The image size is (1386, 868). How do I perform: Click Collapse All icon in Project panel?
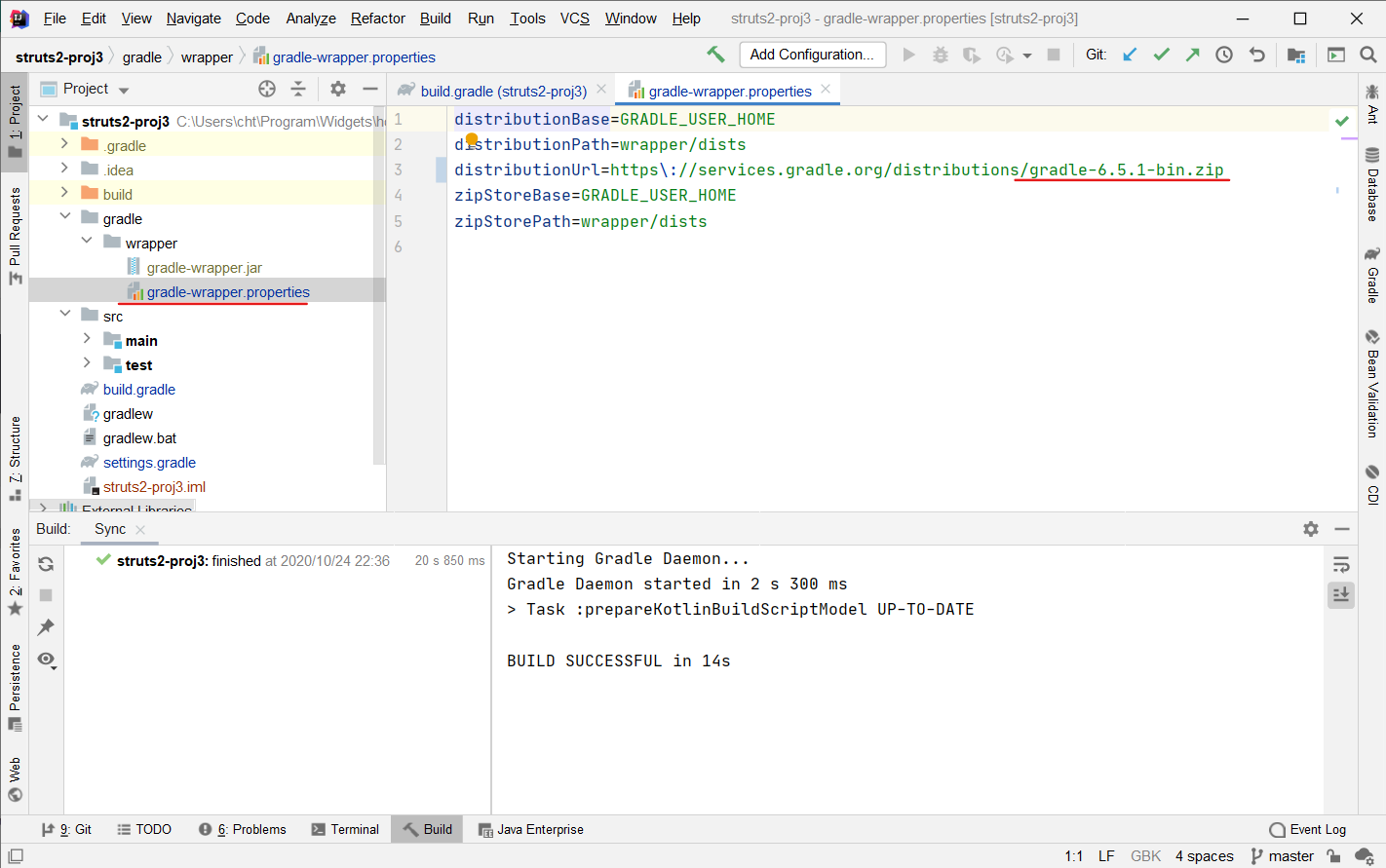(298, 89)
